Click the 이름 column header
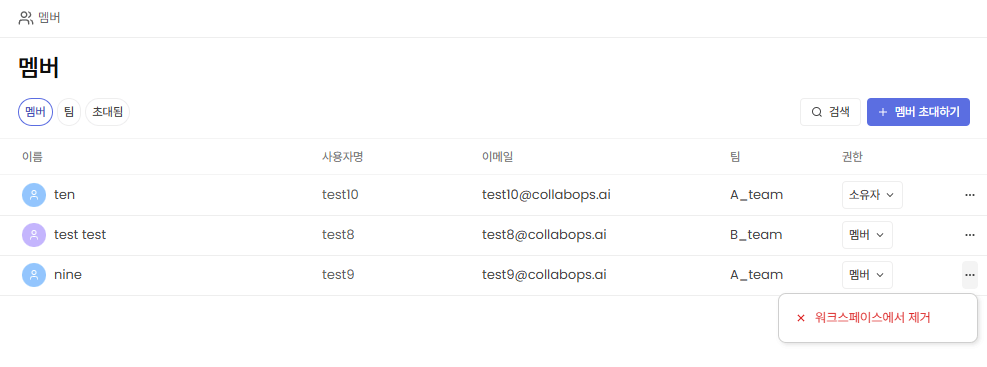Screen dimensions: 987x367 tap(32, 157)
